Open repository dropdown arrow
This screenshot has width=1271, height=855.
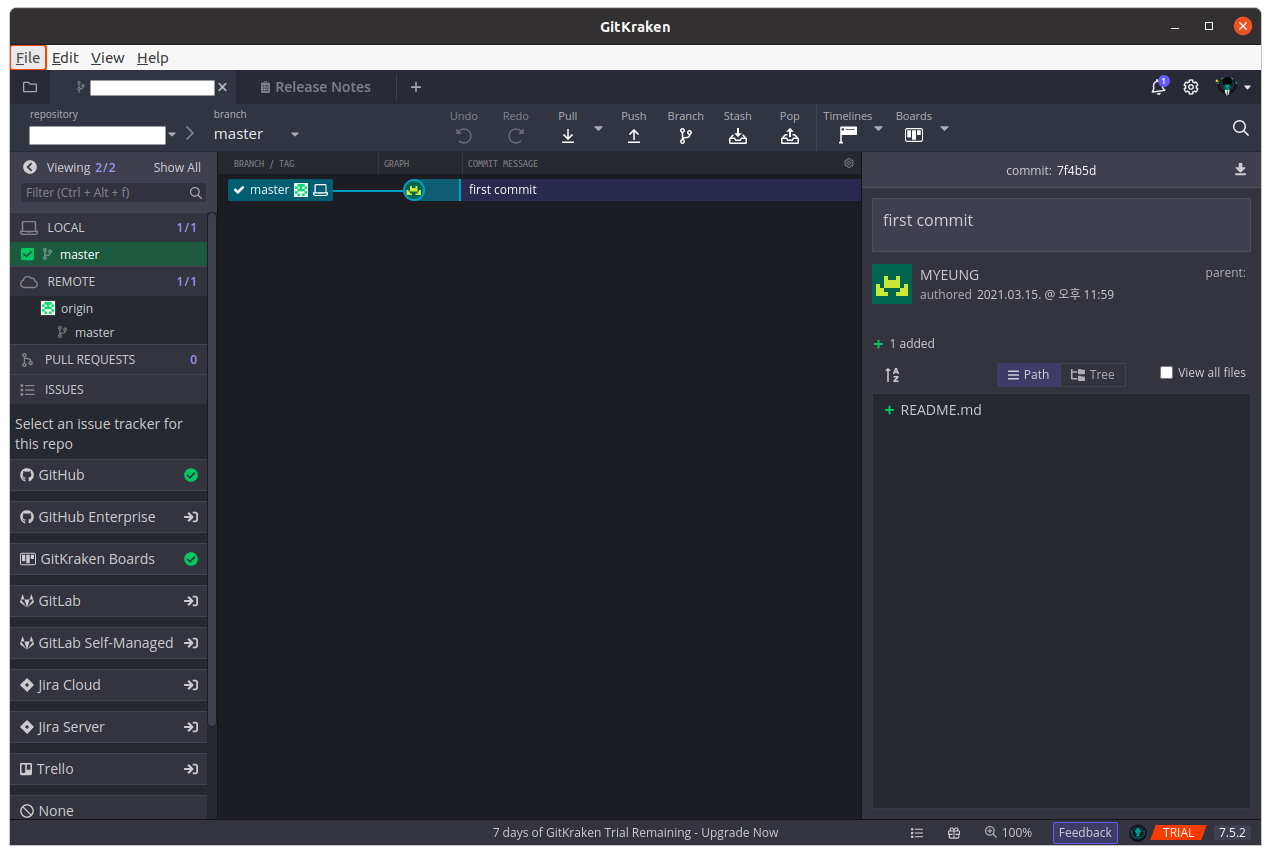click(x=172, y=135)
